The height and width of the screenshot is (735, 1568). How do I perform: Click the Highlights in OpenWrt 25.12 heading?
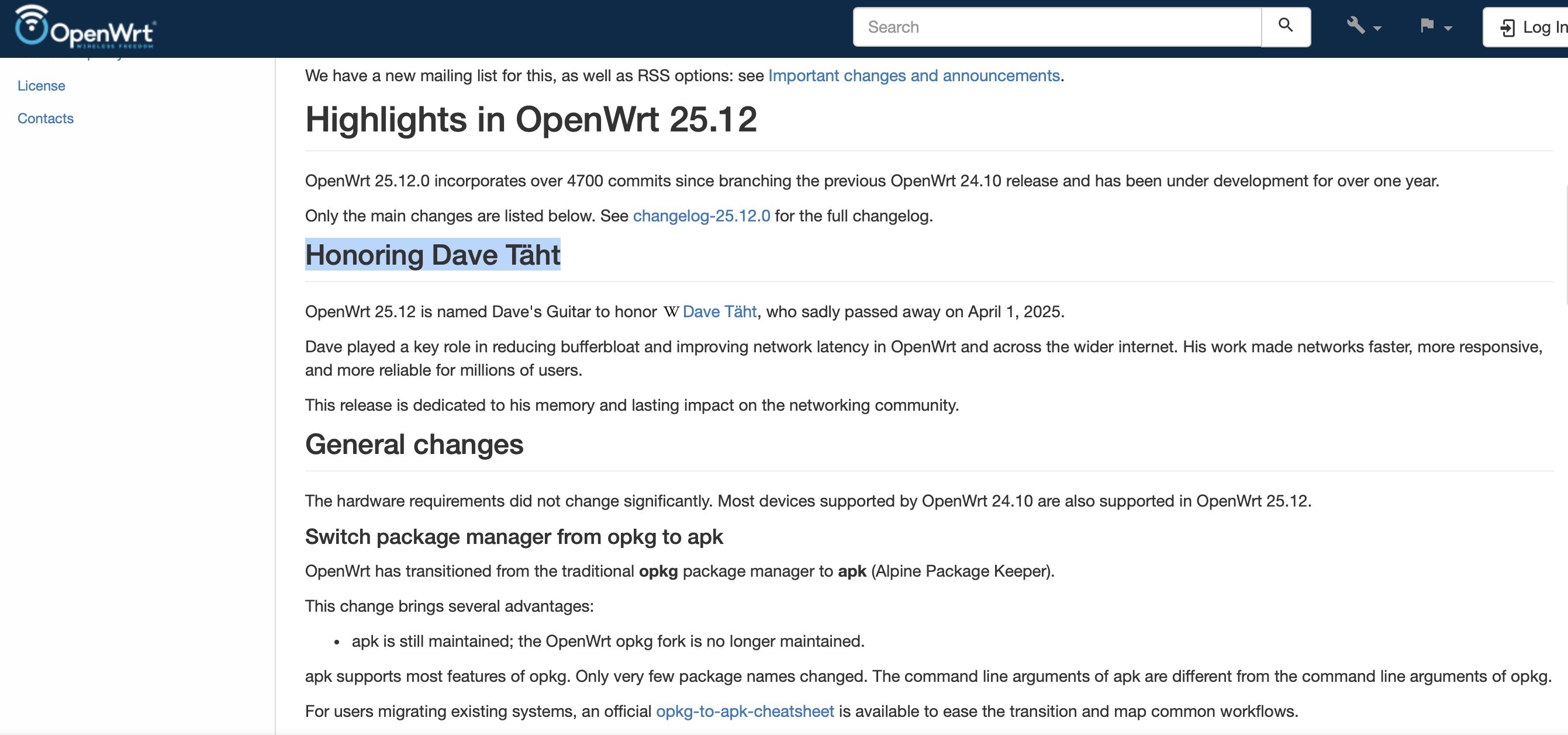[x=530, y=119]
